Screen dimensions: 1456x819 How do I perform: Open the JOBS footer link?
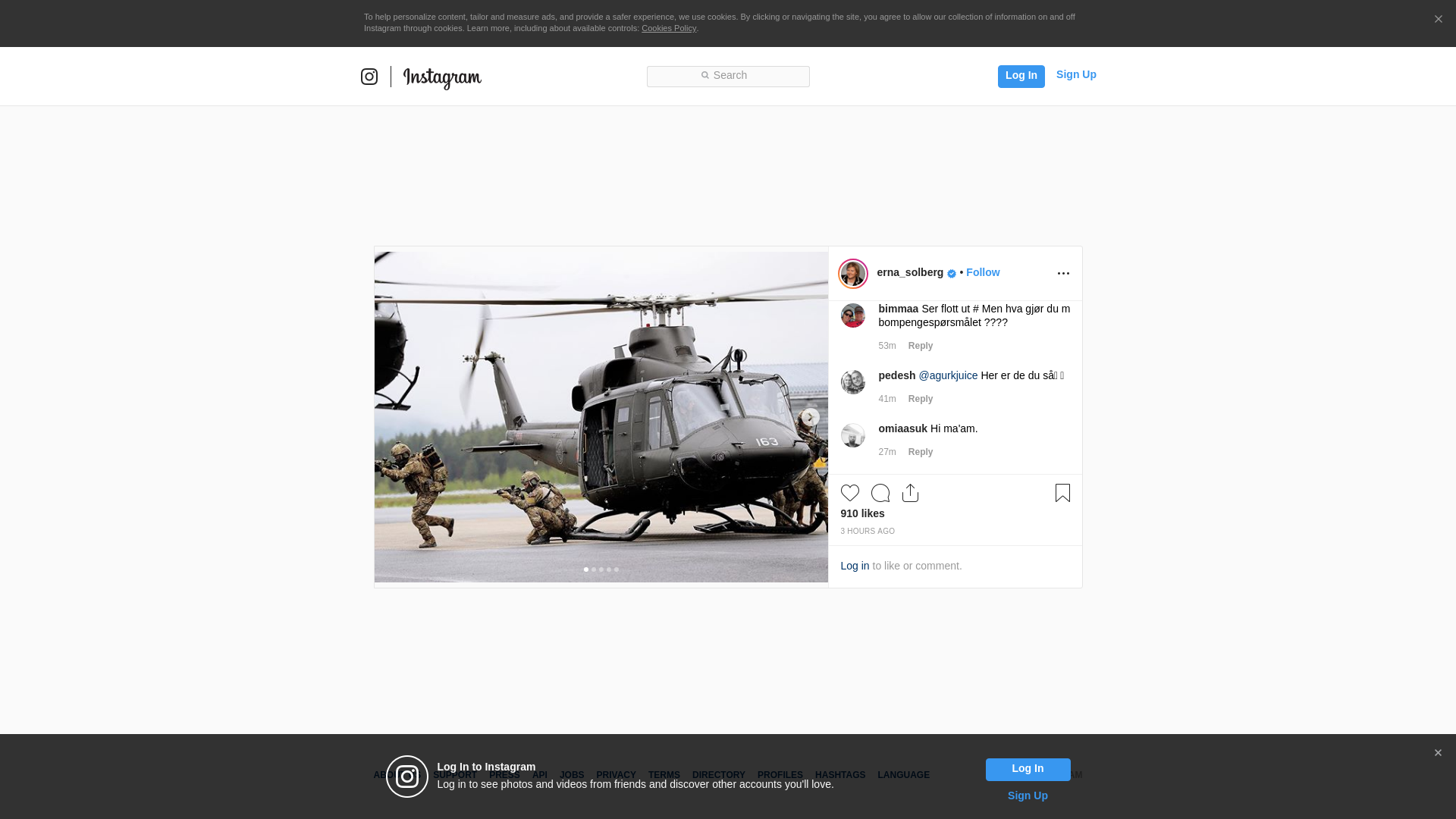(572, 775)
